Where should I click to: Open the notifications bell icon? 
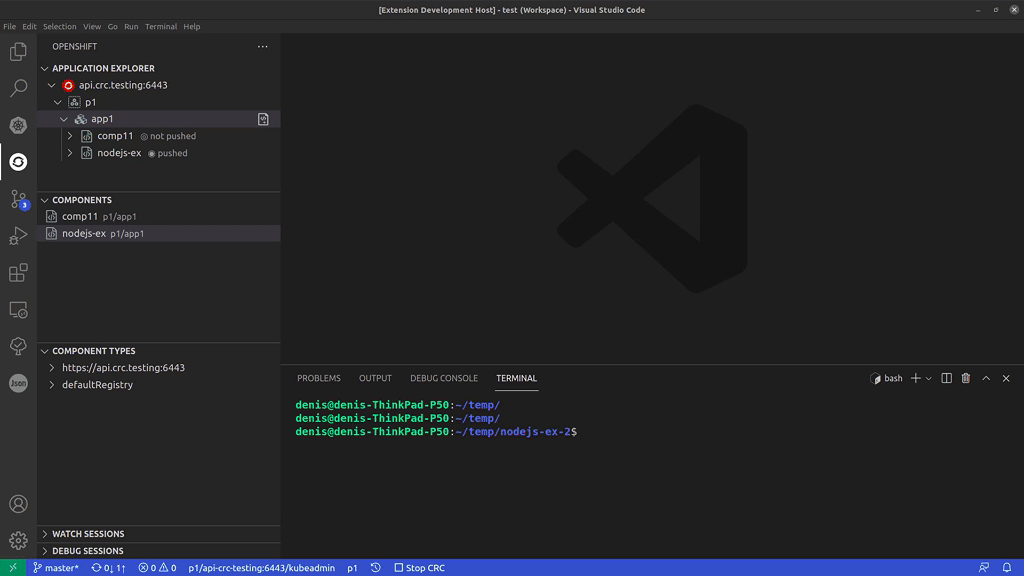pos(1007,568)
